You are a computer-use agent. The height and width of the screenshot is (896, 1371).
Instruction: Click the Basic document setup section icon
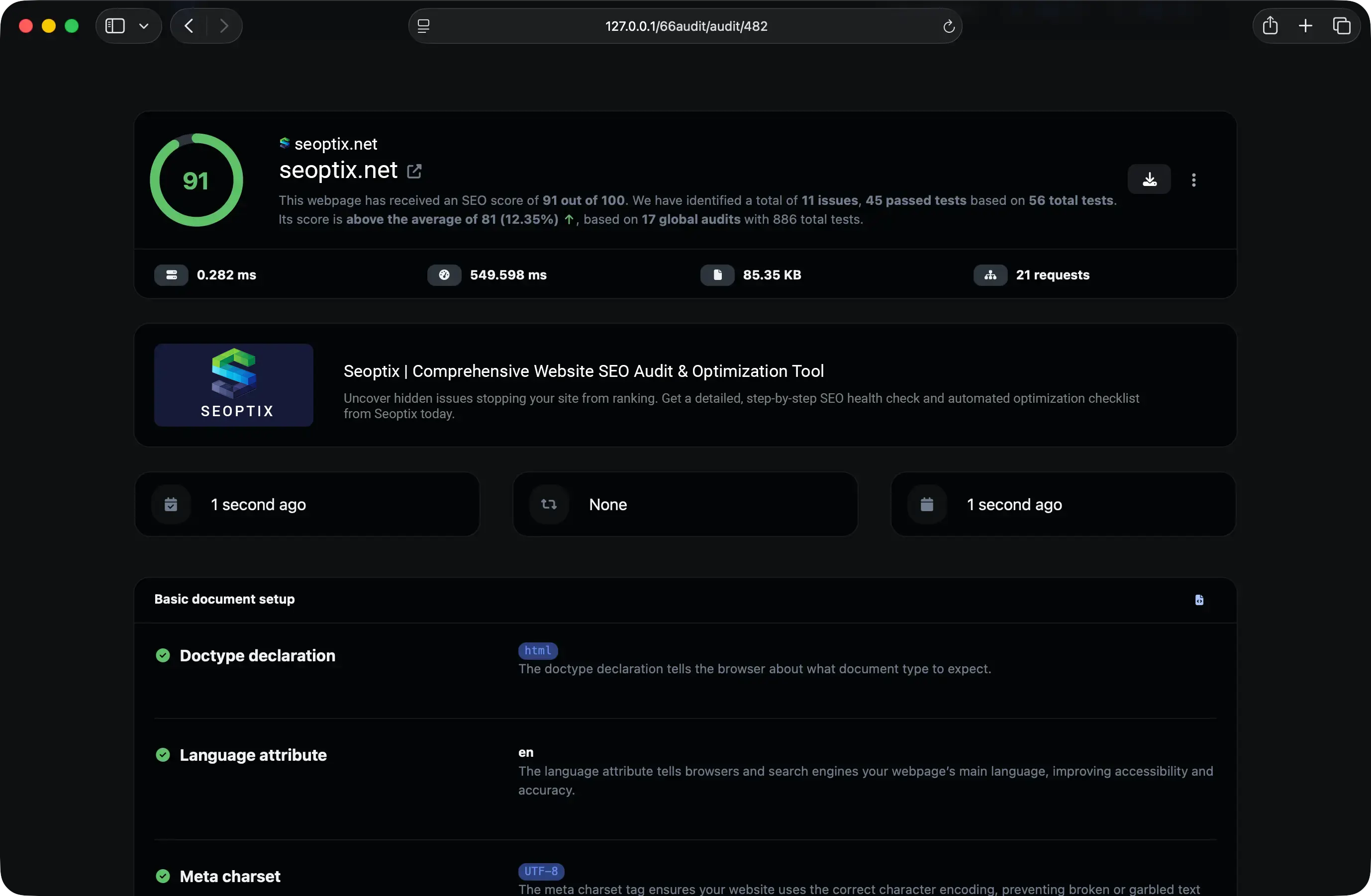(1199, 600)
